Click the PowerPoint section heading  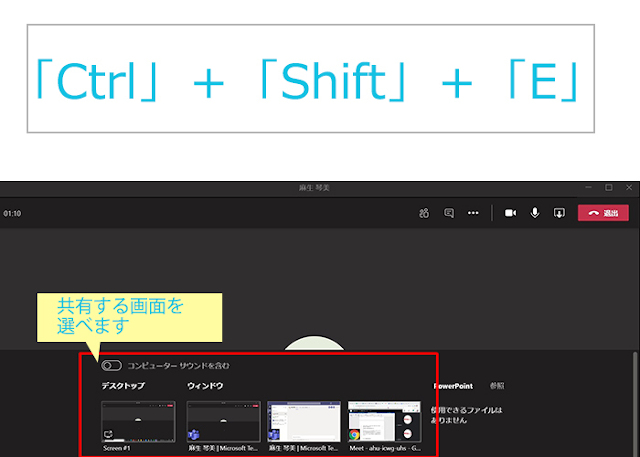[453, 386]
